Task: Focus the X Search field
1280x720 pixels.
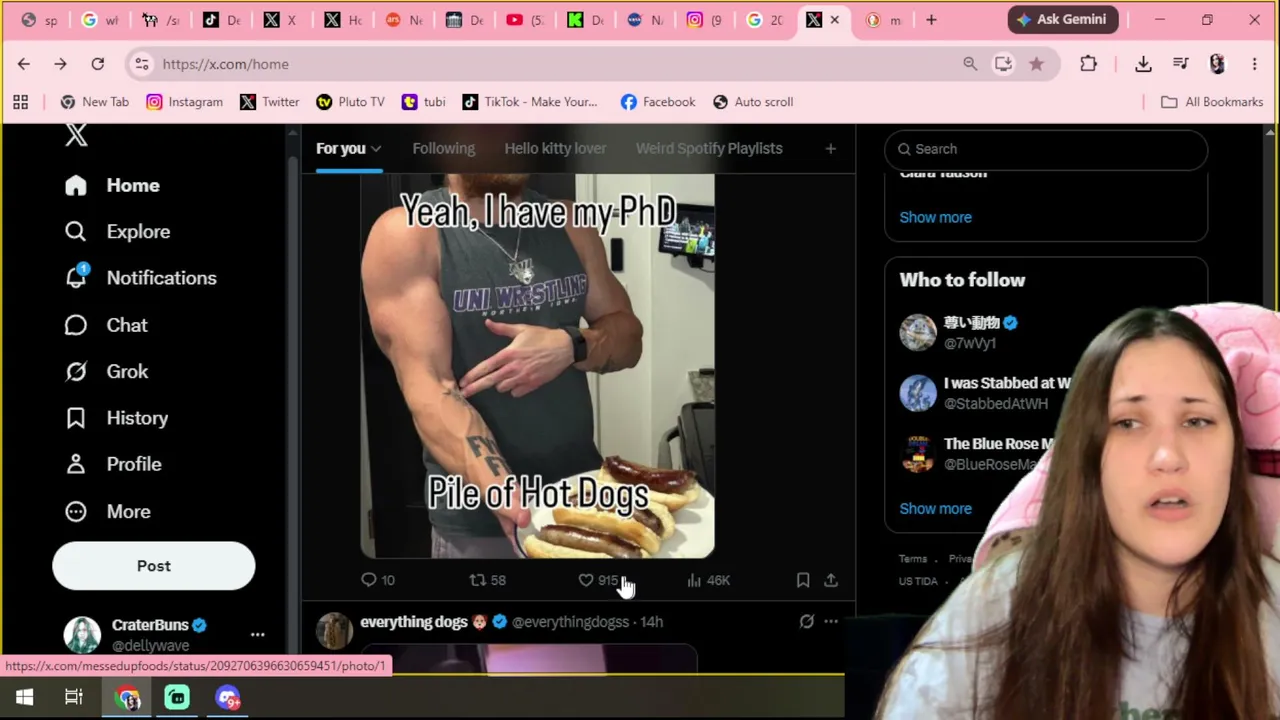Action: coord(1046,149)
